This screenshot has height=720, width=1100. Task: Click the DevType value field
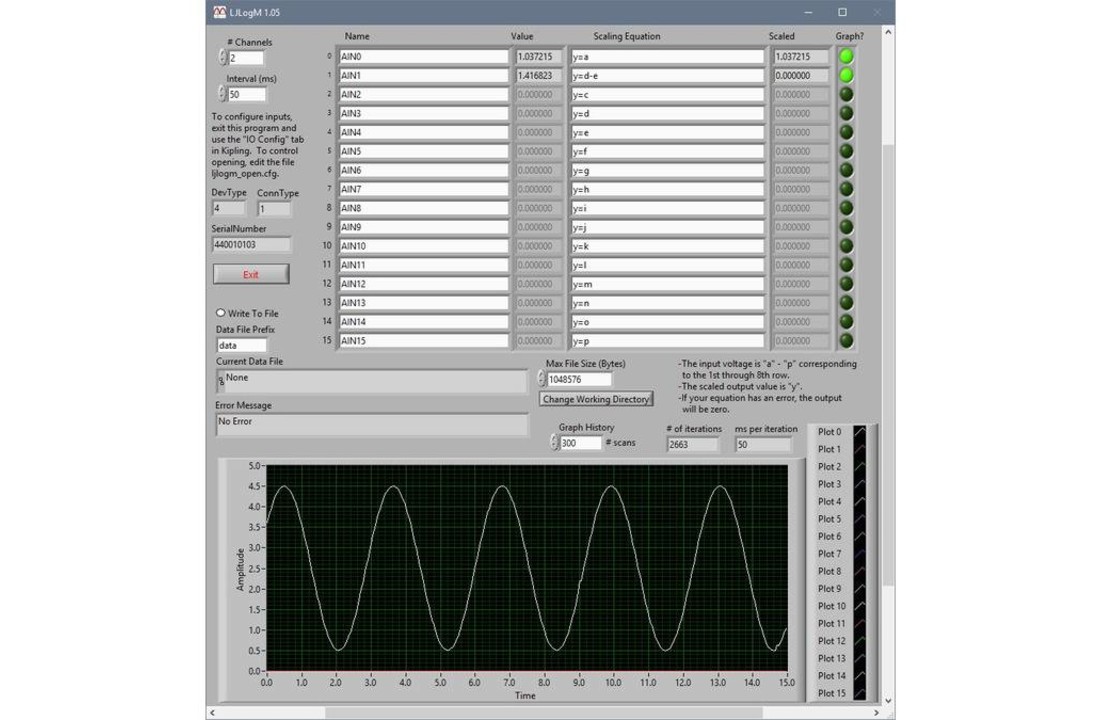(229, 208)
